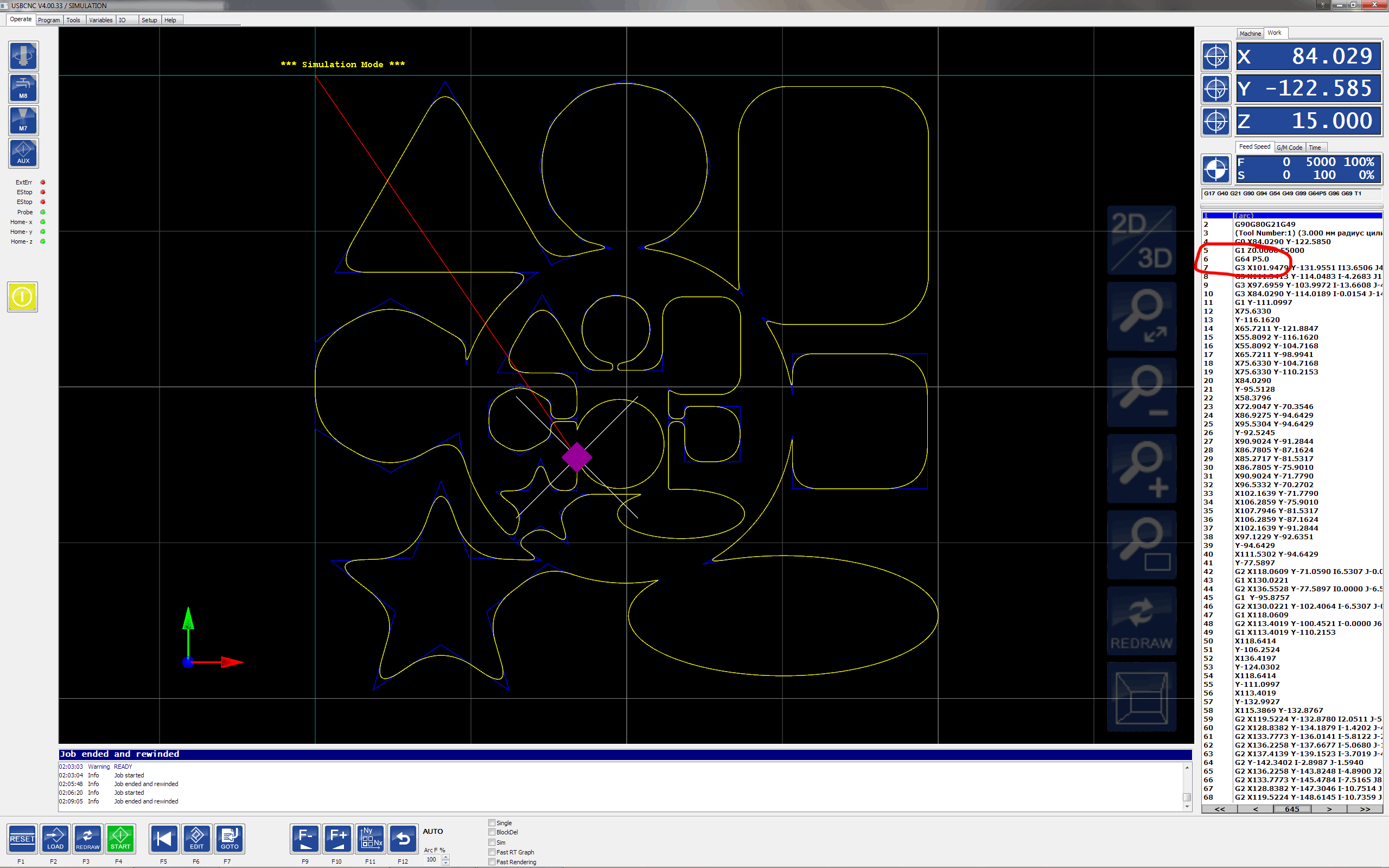Click the GOTO line icon

pos(230,838)
